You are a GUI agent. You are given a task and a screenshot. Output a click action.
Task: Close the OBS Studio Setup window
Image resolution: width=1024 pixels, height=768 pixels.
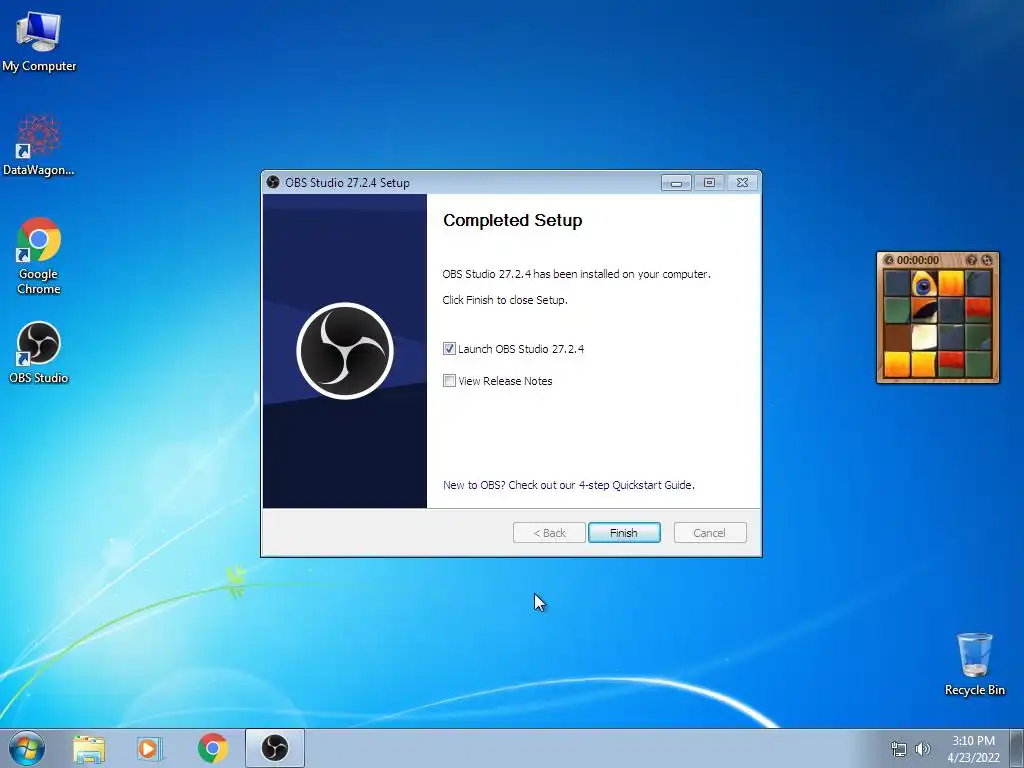pyautogui.click(x=743, y=183)
